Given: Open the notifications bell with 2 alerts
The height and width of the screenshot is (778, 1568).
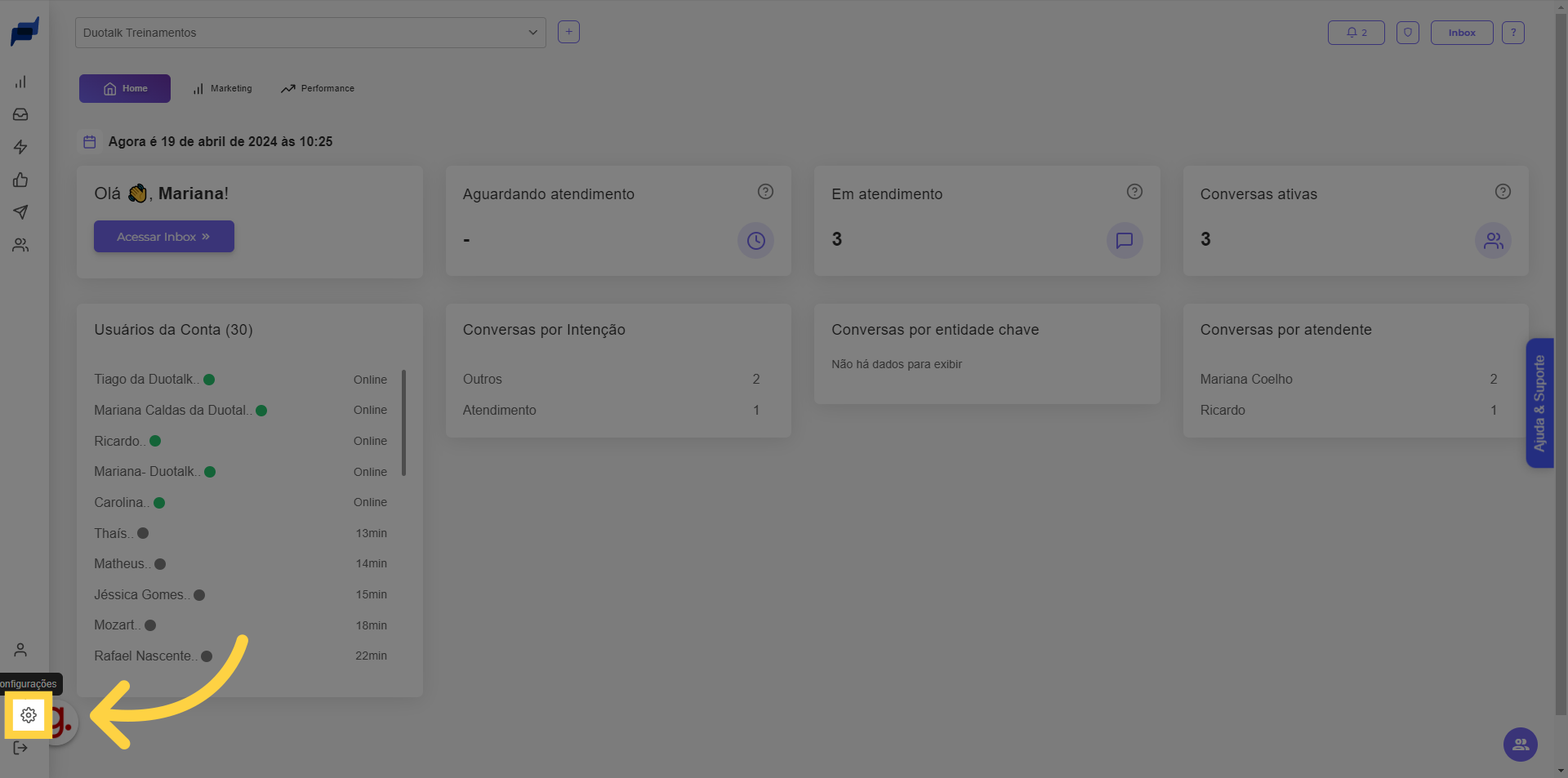Looking at the screenshot, I should tap(1356, 33).
